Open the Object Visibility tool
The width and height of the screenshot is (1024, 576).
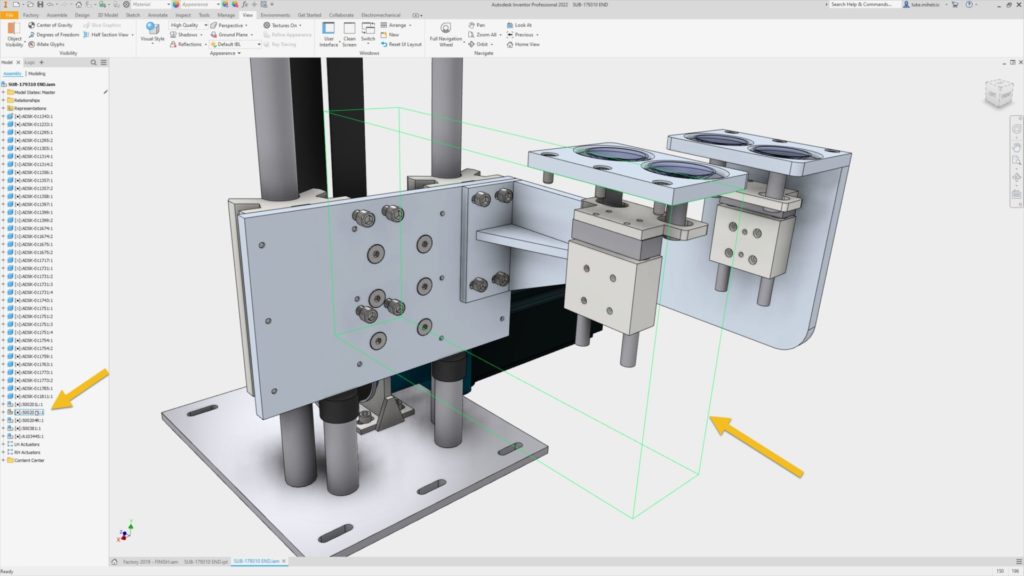pyautogui.click(x=14, y=34)
